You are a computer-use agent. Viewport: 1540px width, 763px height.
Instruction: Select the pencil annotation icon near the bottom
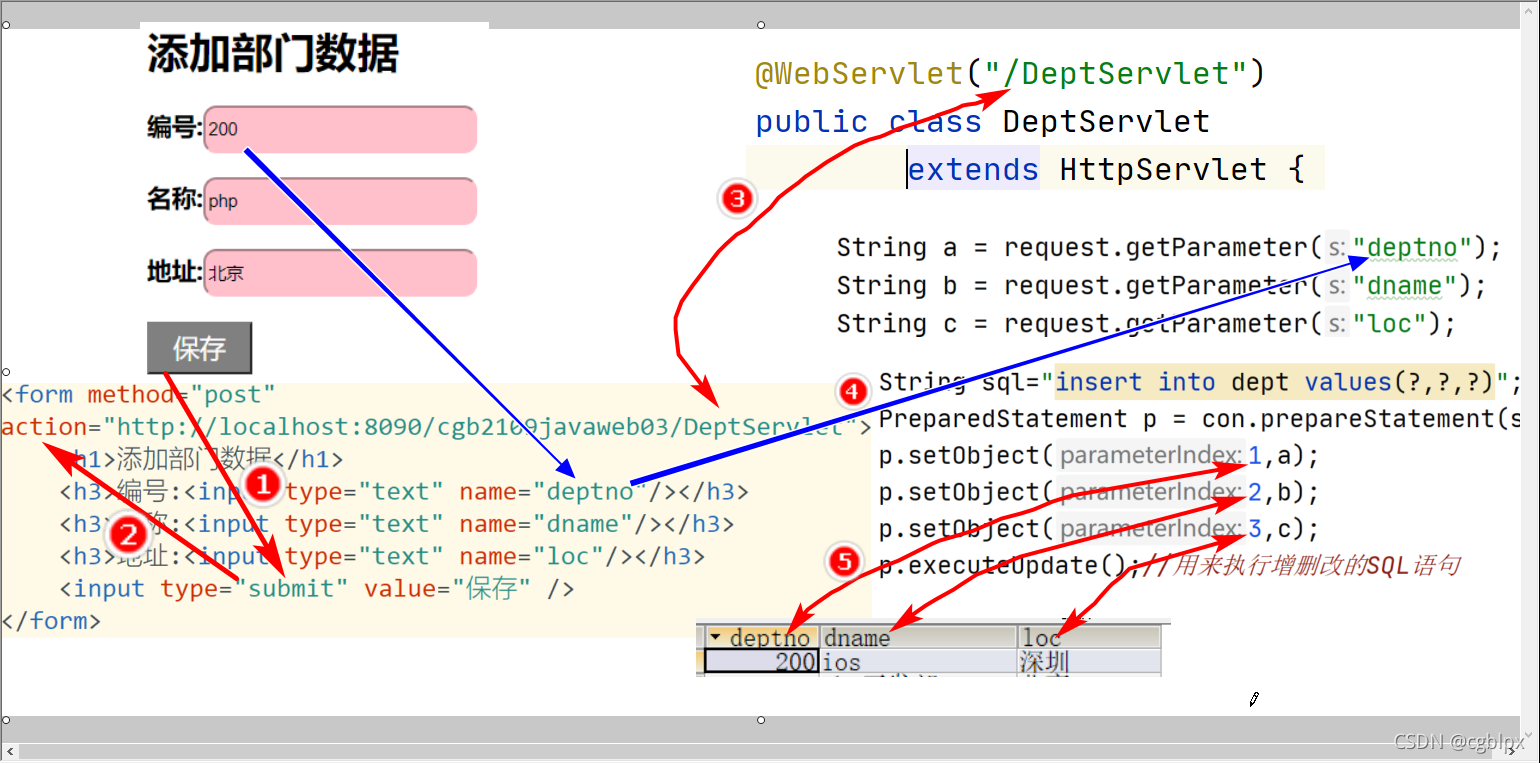[x=1253, y=700]
